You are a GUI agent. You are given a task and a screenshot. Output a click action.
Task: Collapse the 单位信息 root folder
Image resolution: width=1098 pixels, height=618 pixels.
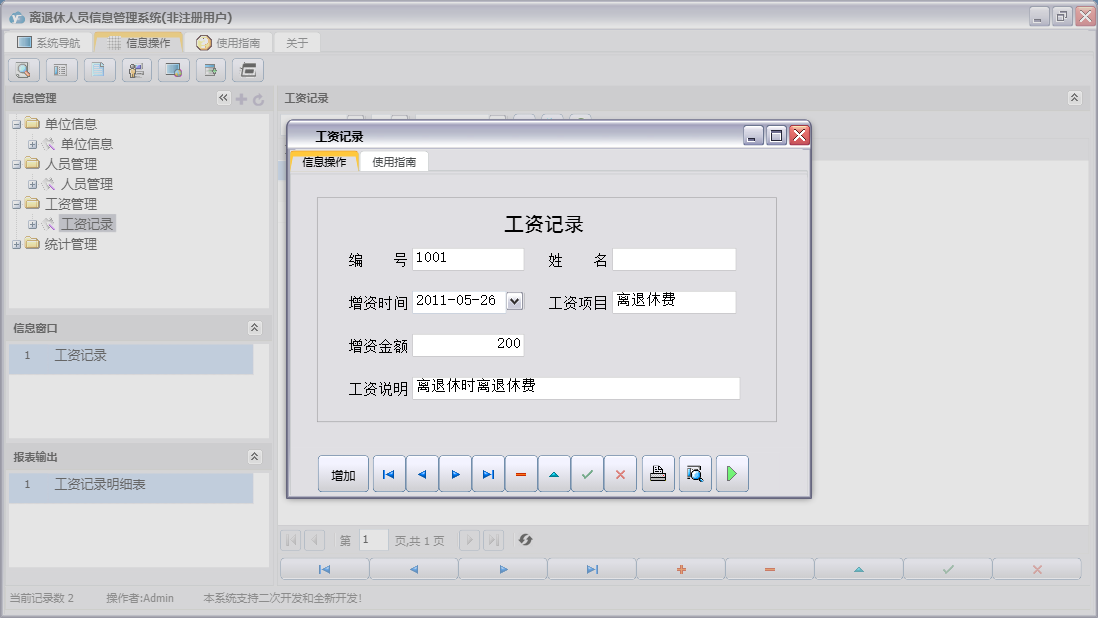click(x=16, y=124)
